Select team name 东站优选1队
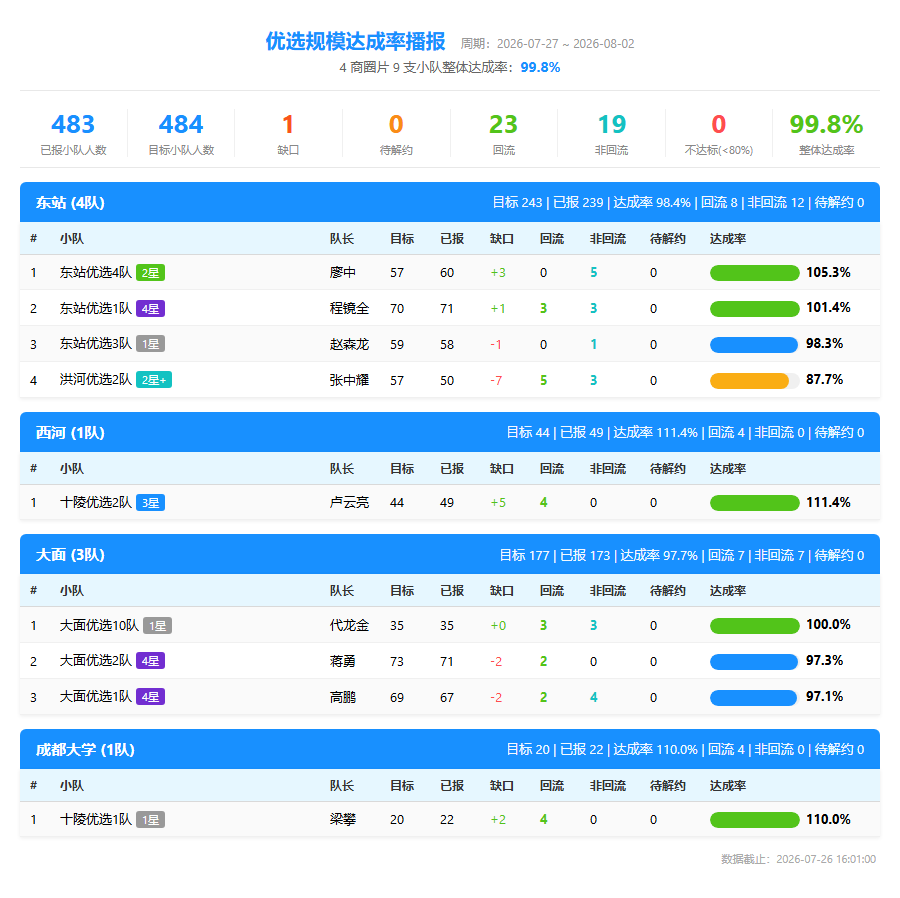Viewport: 900px width, 898px height. tap(96, 309)
